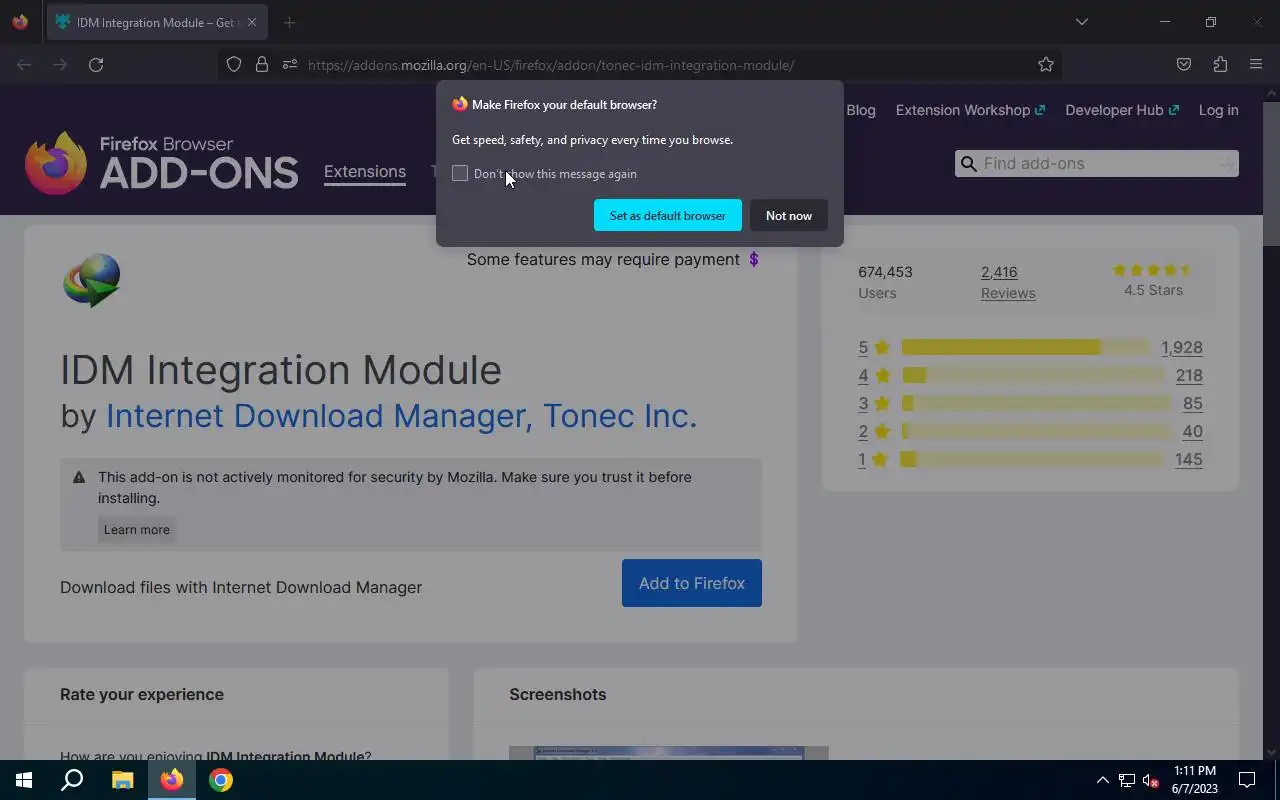Screen dimensions: 1280x800
Task: Click the Firefox Browser ADD-ONS logo
Action: pos(162,163)
